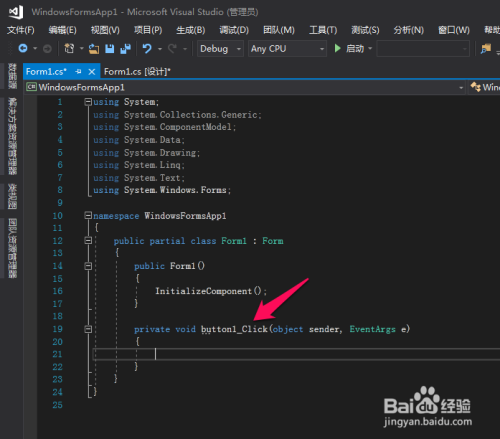500x439 pixels.
Task: Open the 分析(N) menu
Action: (x=409, y=30)
